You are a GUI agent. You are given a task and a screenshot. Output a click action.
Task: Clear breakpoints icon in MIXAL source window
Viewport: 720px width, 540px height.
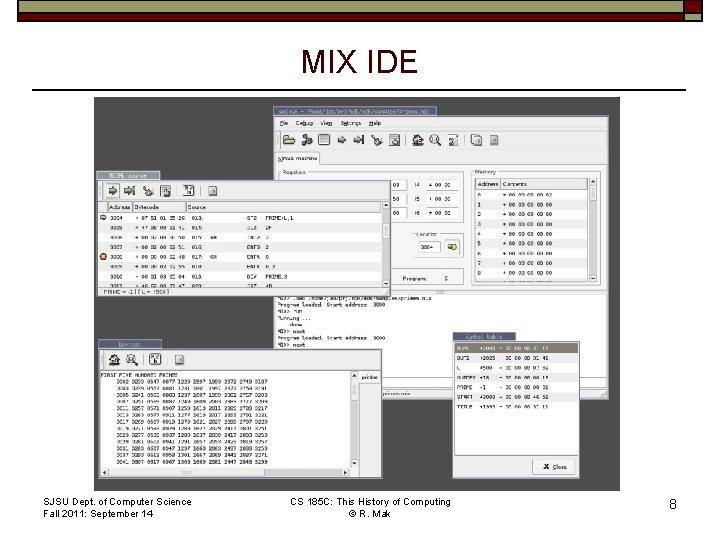148,191
